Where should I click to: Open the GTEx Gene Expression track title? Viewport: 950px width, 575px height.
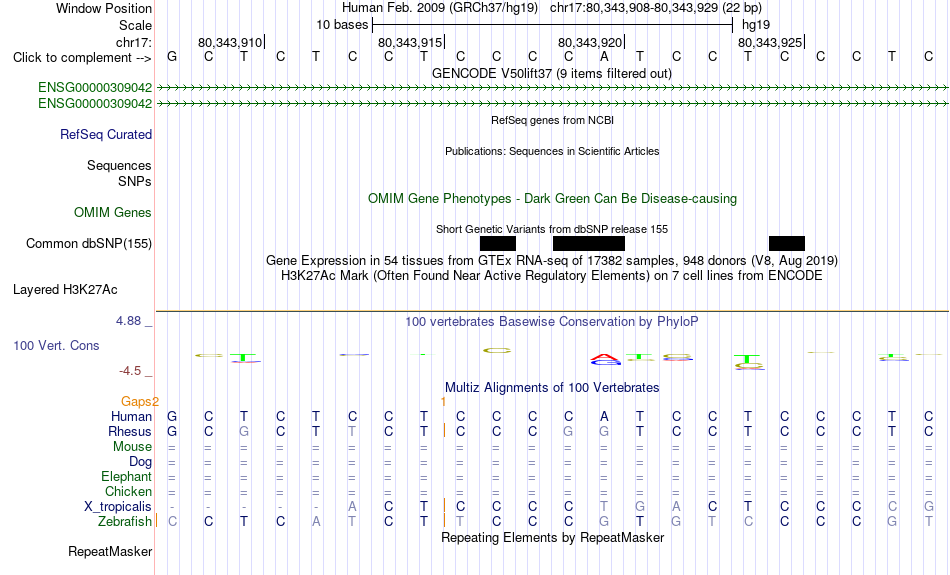[x=552, y=261]
